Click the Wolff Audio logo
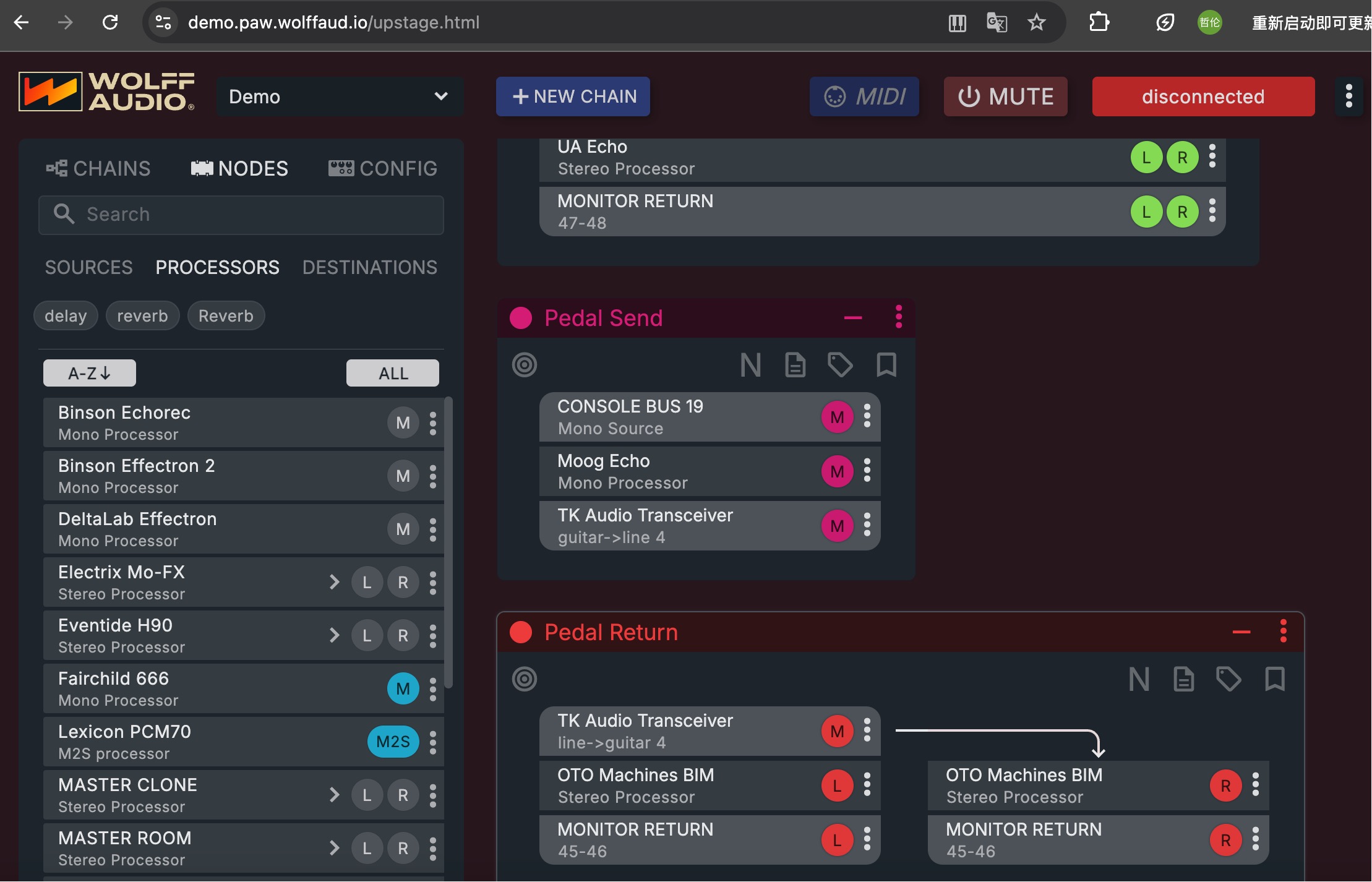This screenshot has height=882, width=1372. (x=106, y=92)
